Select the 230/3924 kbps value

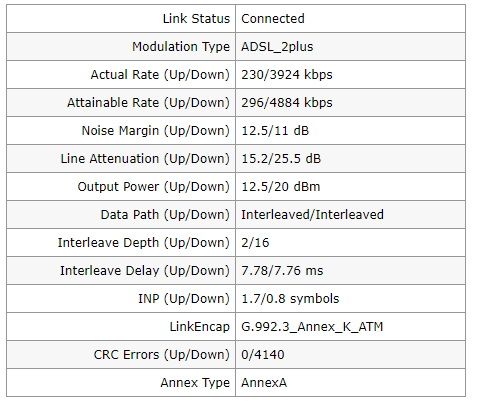tap(287, 75)
